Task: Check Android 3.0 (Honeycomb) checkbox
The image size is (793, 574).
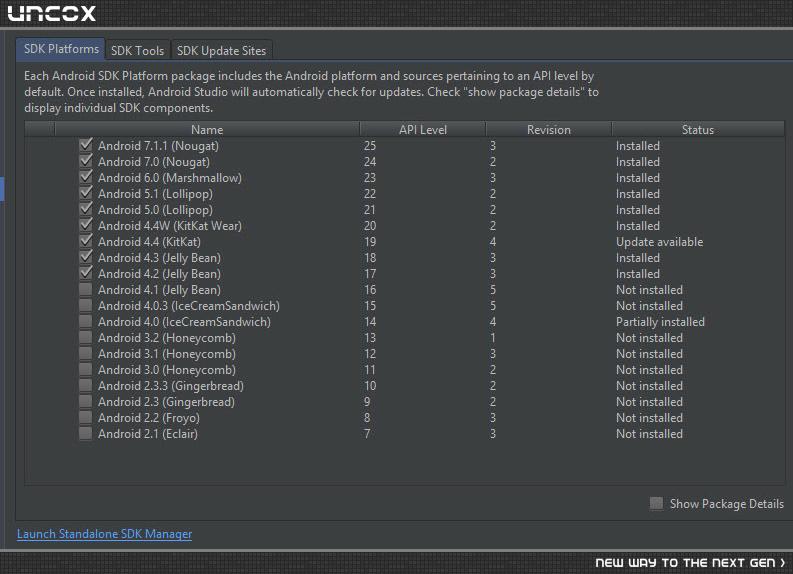Action: (x=86, y=369)
